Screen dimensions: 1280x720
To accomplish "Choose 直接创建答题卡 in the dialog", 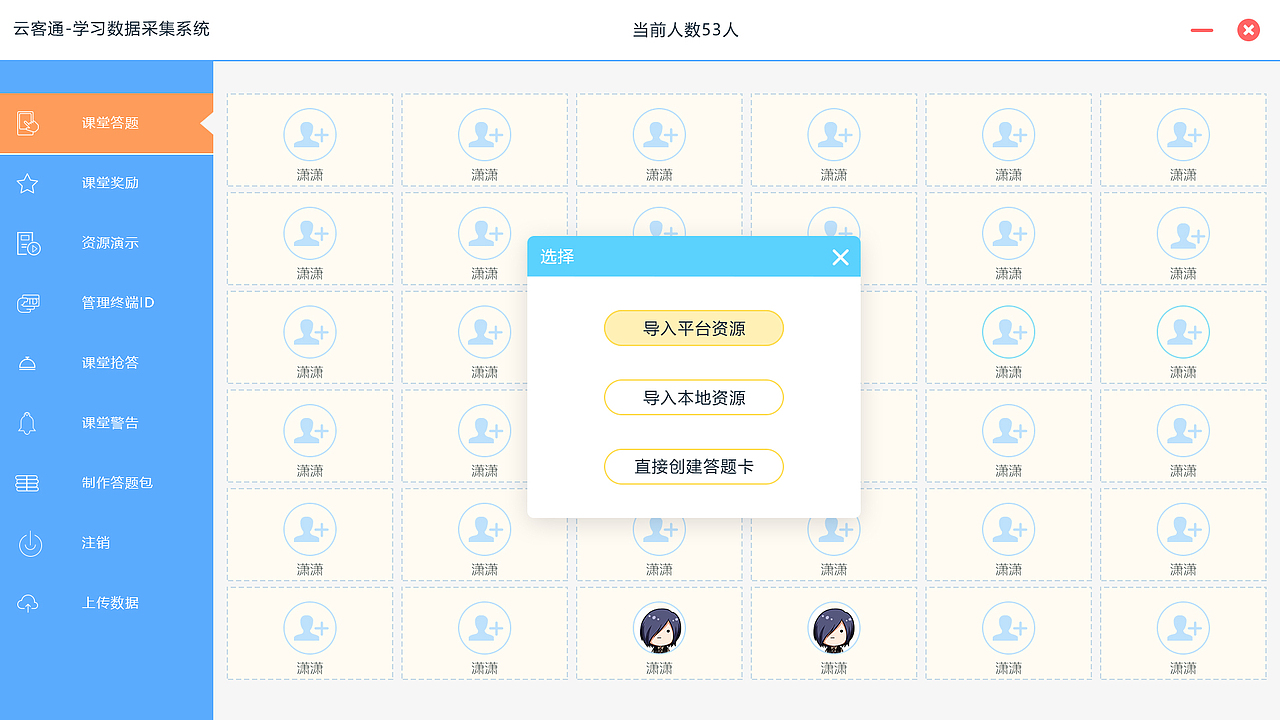I will 693,466.
